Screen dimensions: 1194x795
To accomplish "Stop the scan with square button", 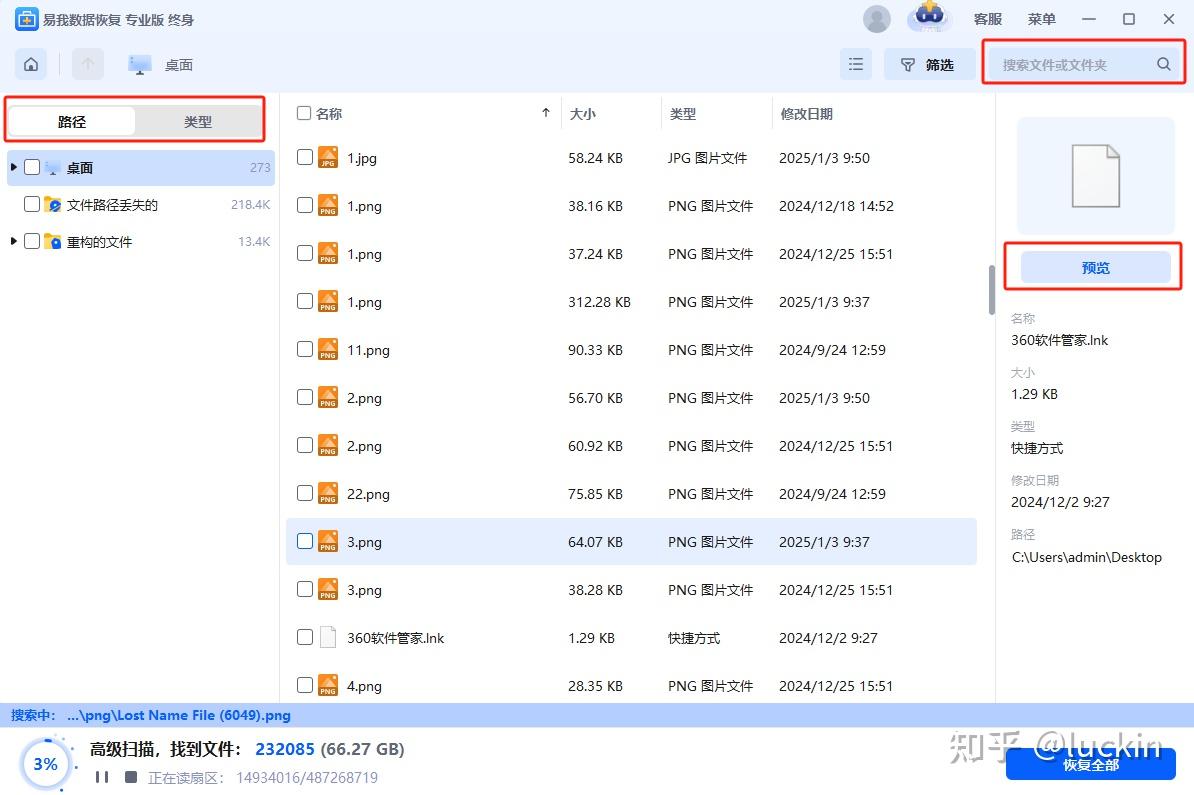I will pos(131,777).
